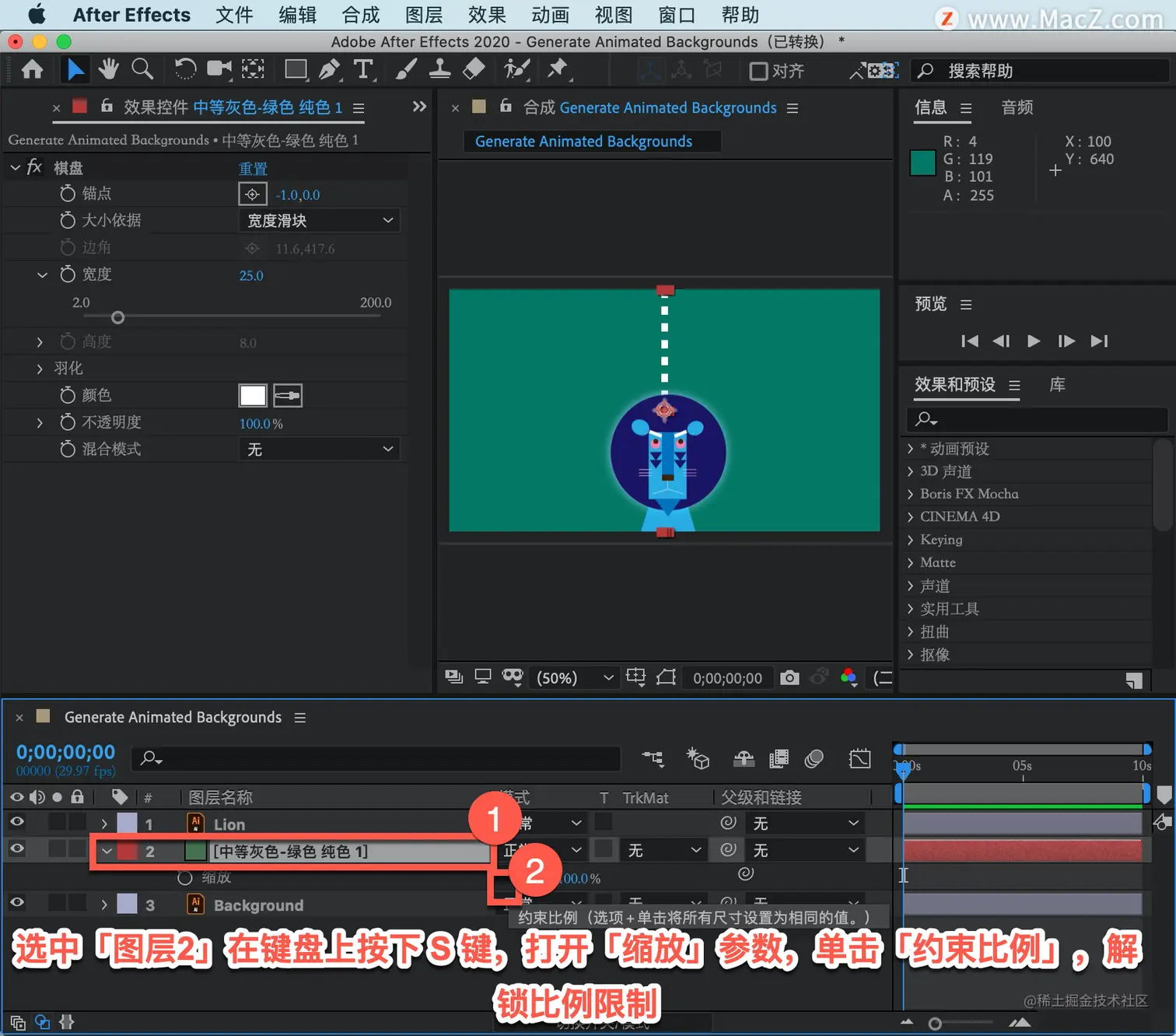Image resolution: width=1176 pixels, height=1036 pixels.
Task: Select the Home icon in toolbar
Action: [x=32, y=70]
